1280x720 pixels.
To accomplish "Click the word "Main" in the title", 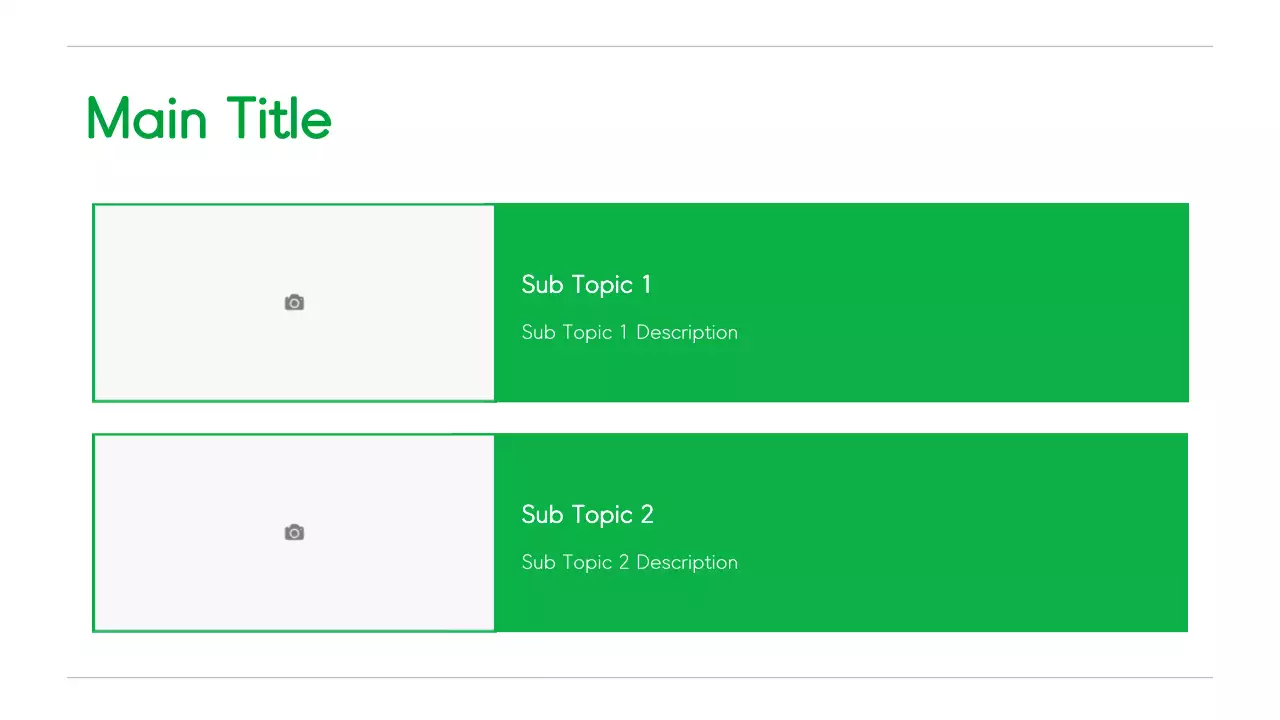I will tap(147, 118).
